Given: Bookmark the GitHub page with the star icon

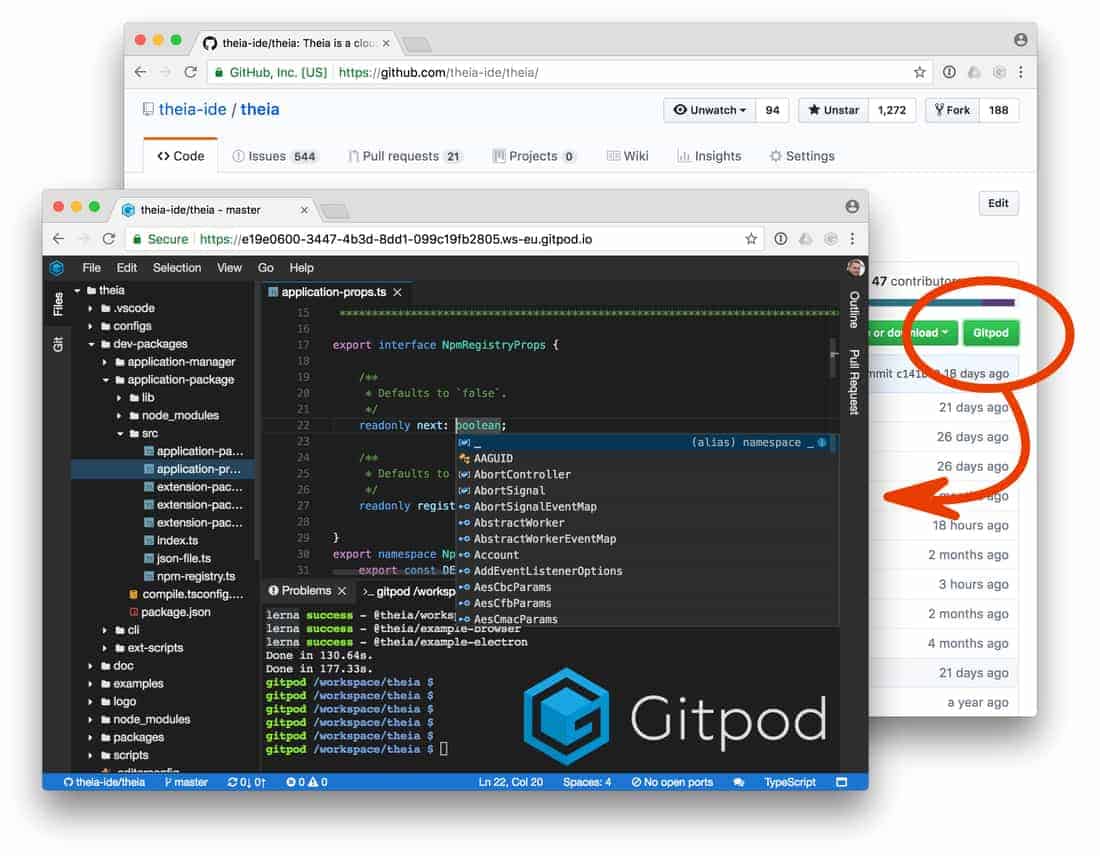Looking at the screenshot, I should coord(920,72).
